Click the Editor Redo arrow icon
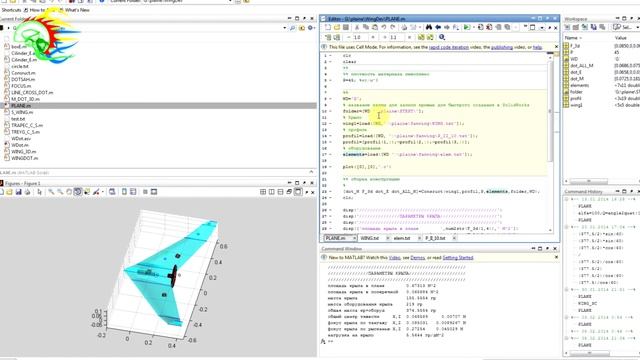 (393, 27)
